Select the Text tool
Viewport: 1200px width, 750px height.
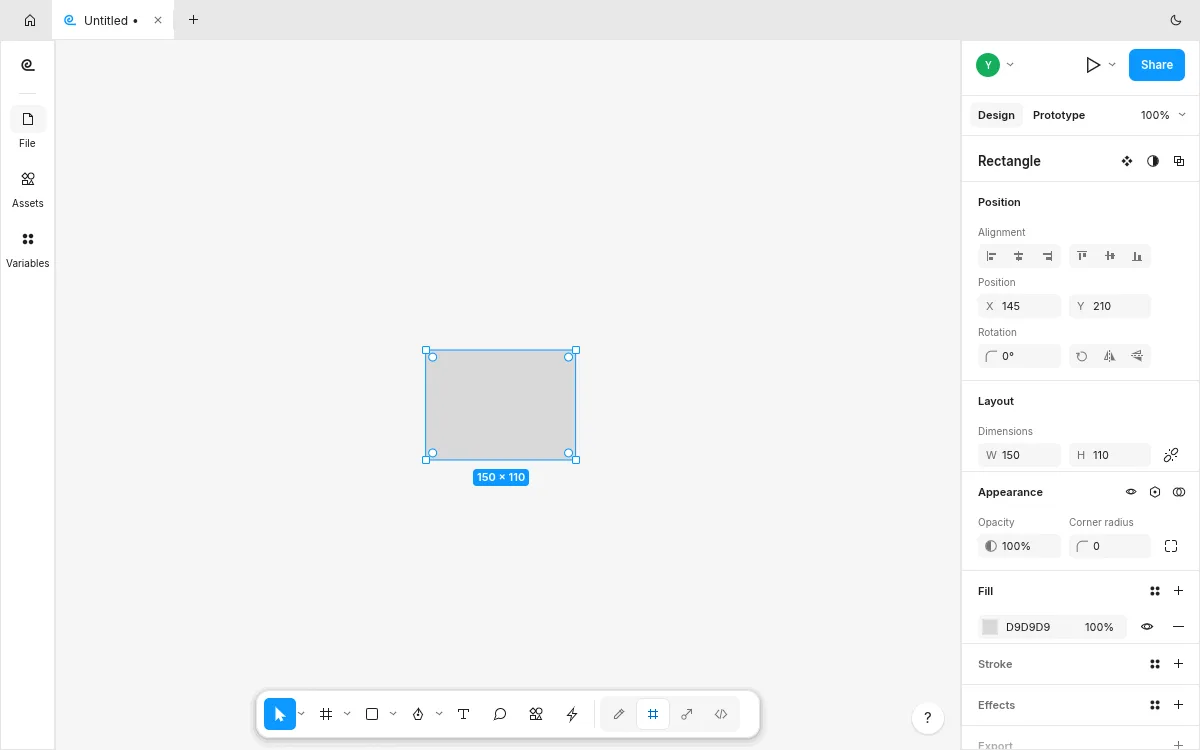464,714
